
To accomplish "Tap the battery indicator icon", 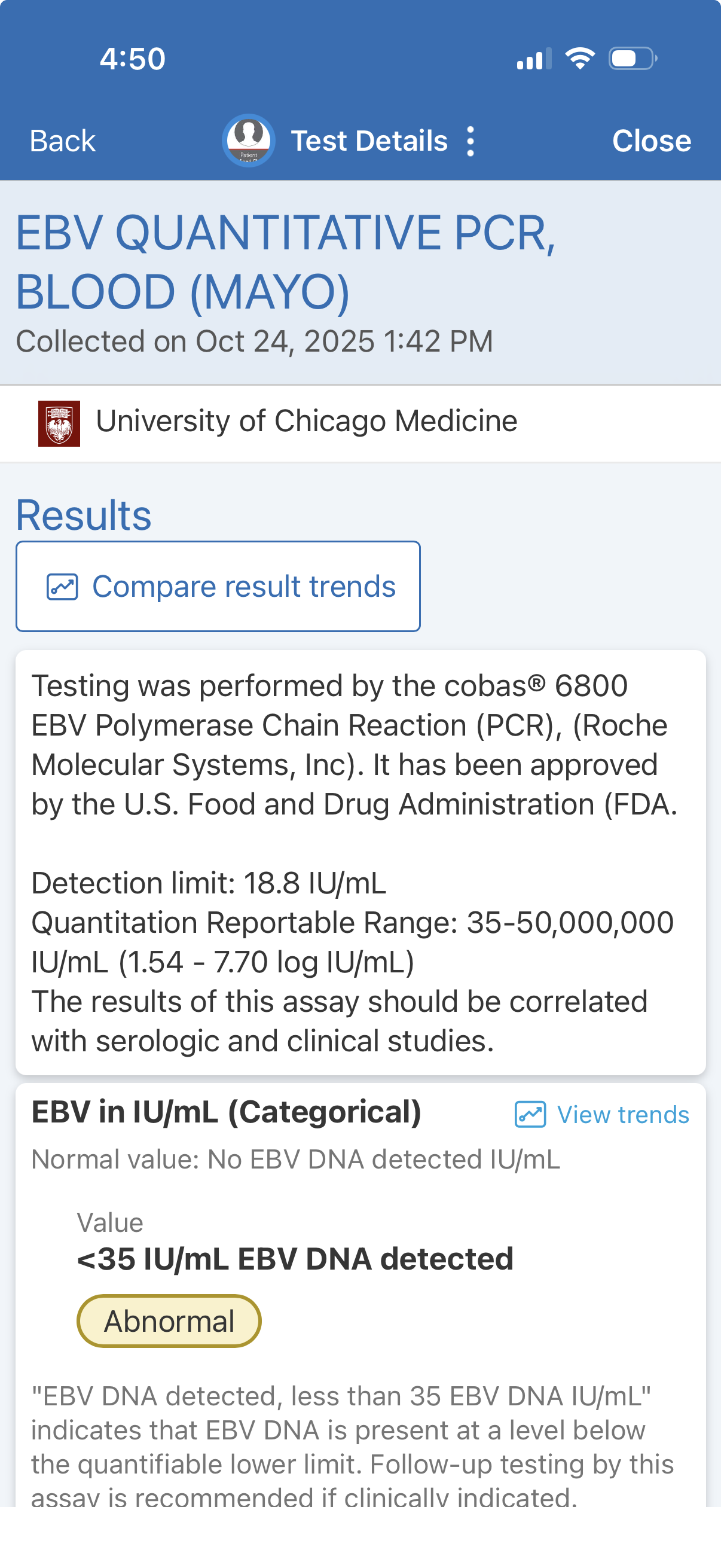I will (632, 59).
